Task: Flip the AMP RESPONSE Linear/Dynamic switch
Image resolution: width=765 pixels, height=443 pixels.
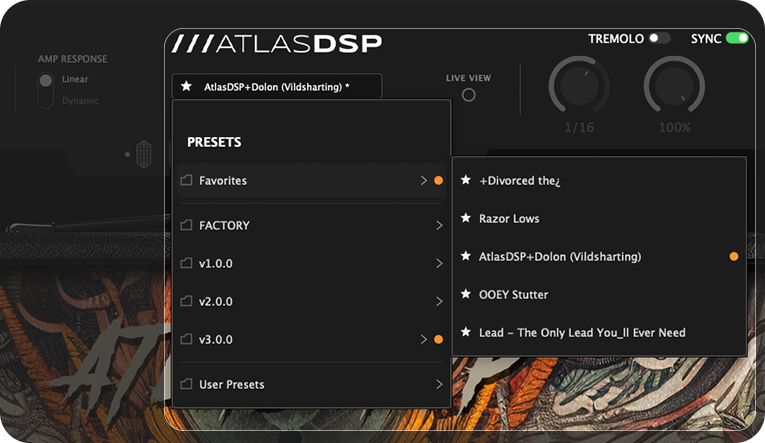Action: (x=46, y=90)
